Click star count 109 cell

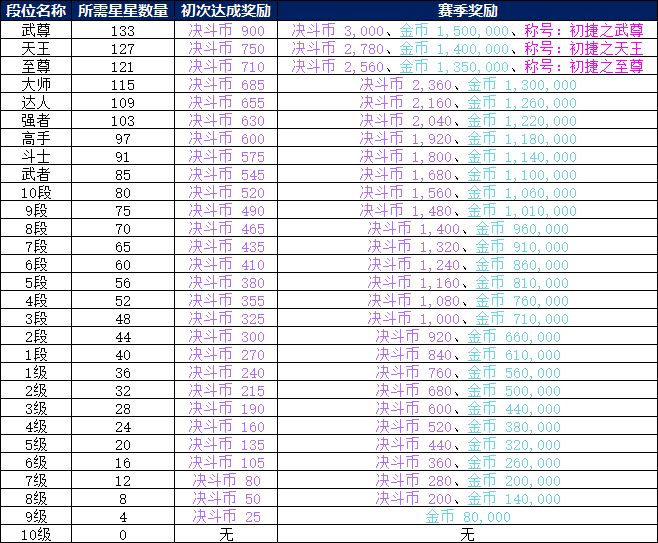123,102
